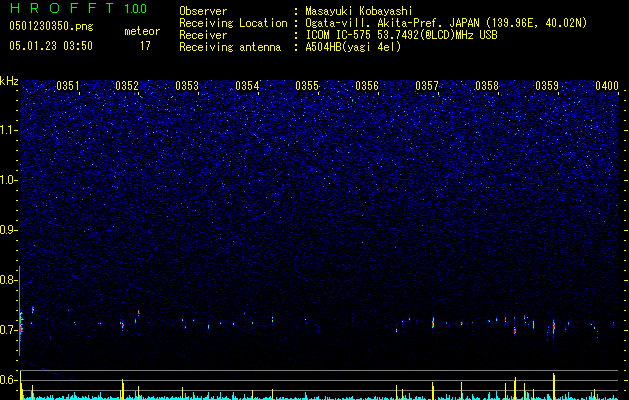Viewport: 629px width, 400px height.
Task: Select the filename 0501230350.png
Action: pyautogui.click(x=51, y=26)
